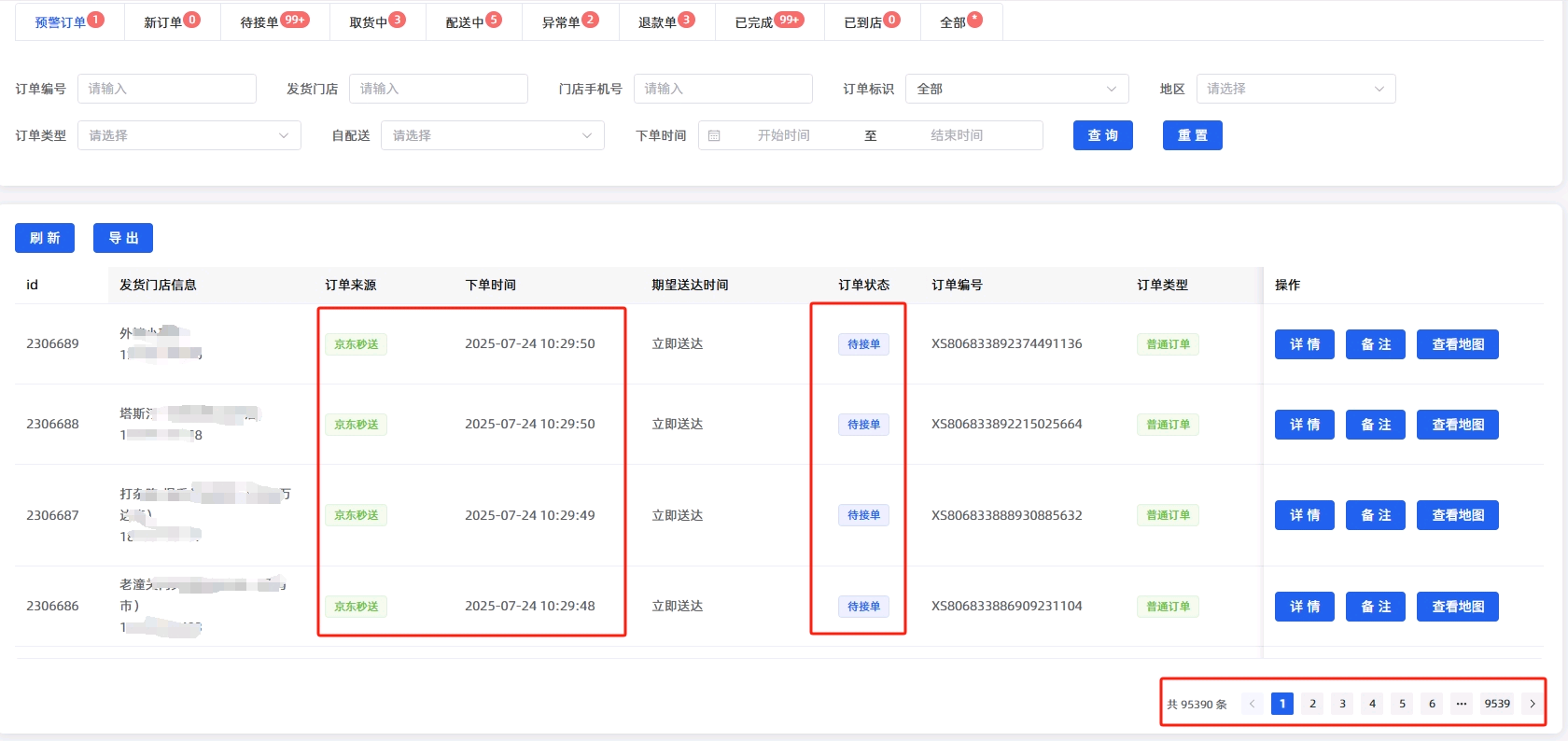
Task: Click the next page arrow
Action: (1533, 704)
